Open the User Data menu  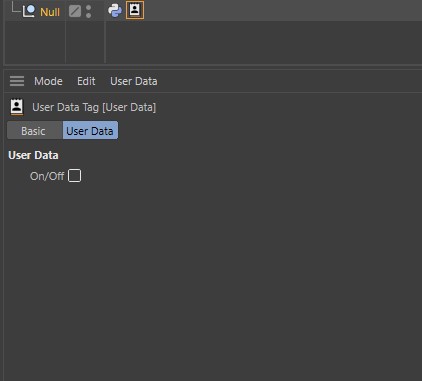134,81
